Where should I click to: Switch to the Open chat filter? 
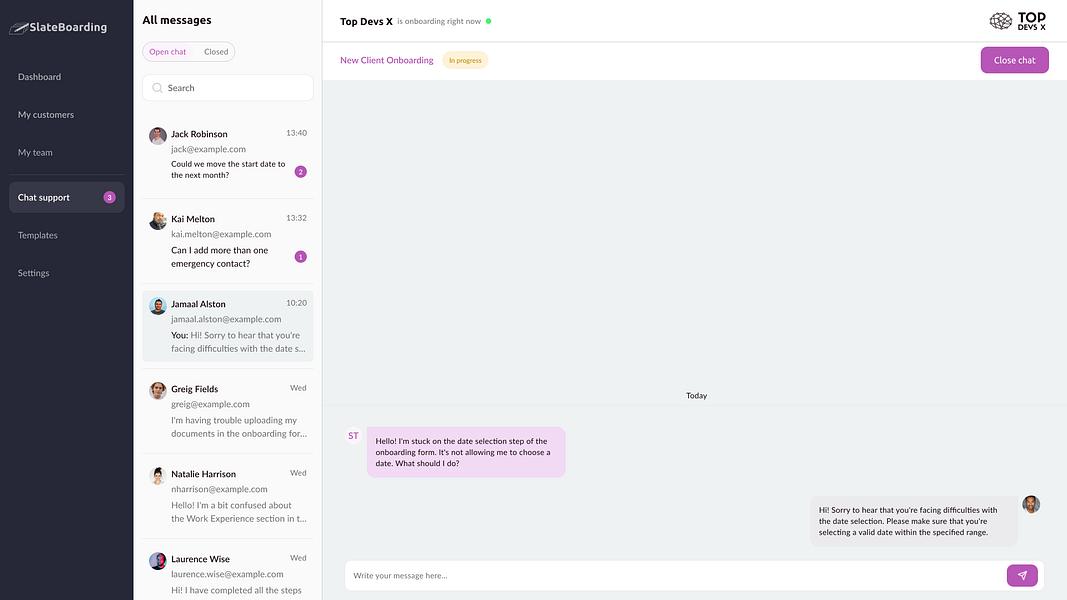[167, 52]
